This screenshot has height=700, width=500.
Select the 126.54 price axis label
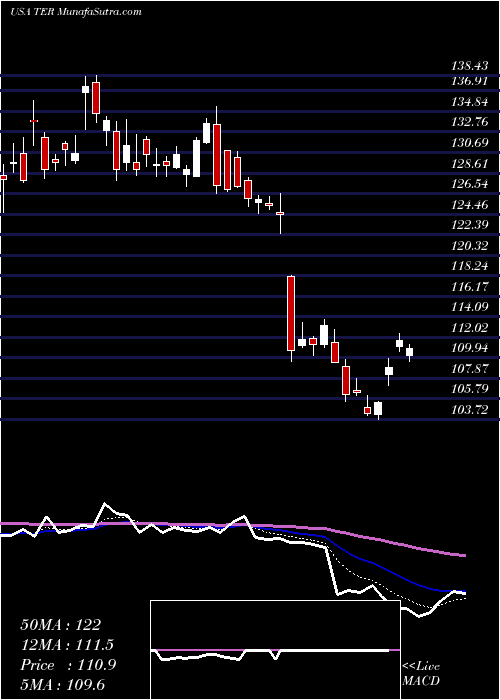(470, 184)
